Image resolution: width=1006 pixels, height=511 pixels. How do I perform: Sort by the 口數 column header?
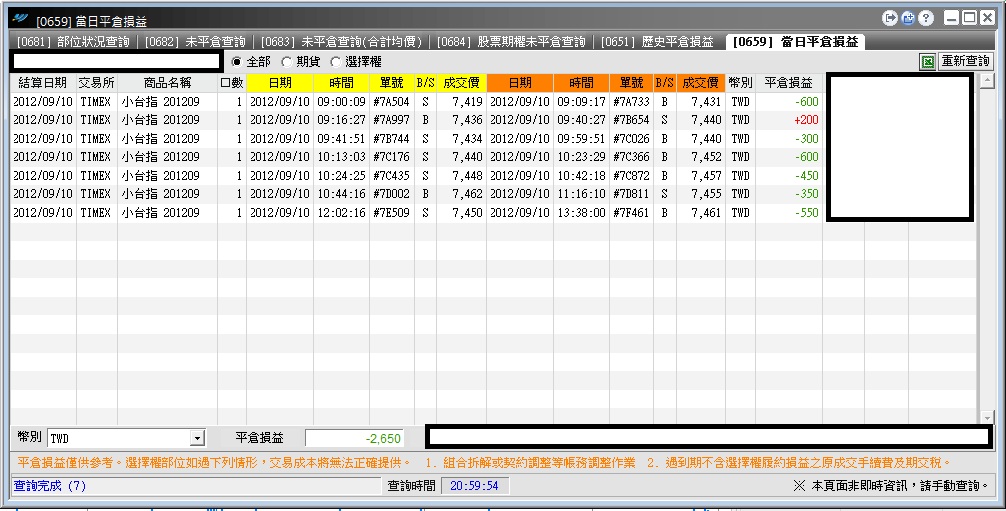[232, 83]
